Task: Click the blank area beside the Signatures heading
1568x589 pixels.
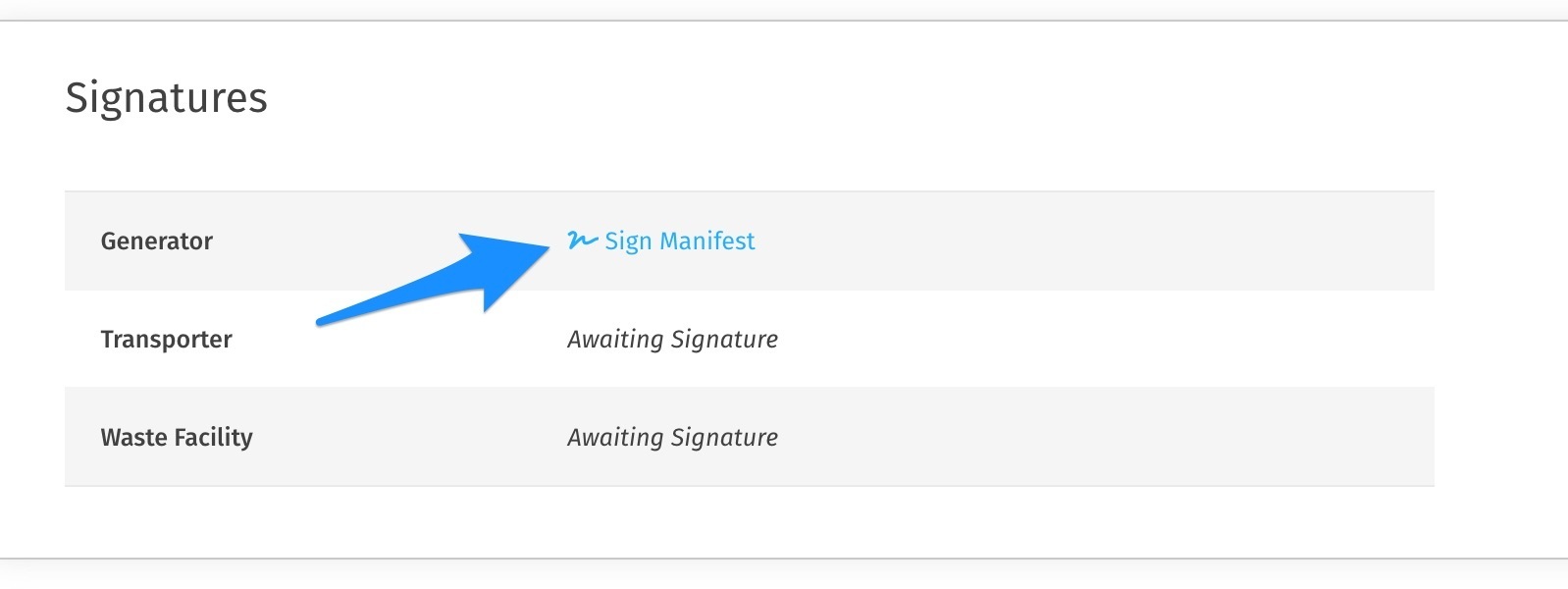Action: coord(785,98)
